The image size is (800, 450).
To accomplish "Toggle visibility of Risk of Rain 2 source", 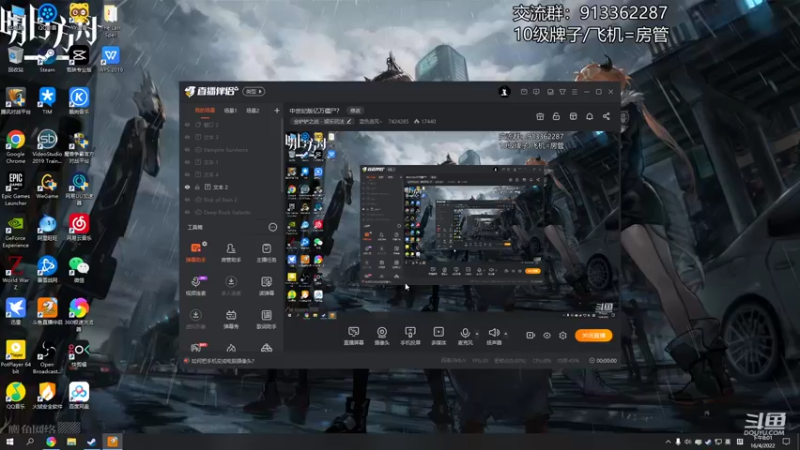I will pyautogui.click(x=187, y=200).
